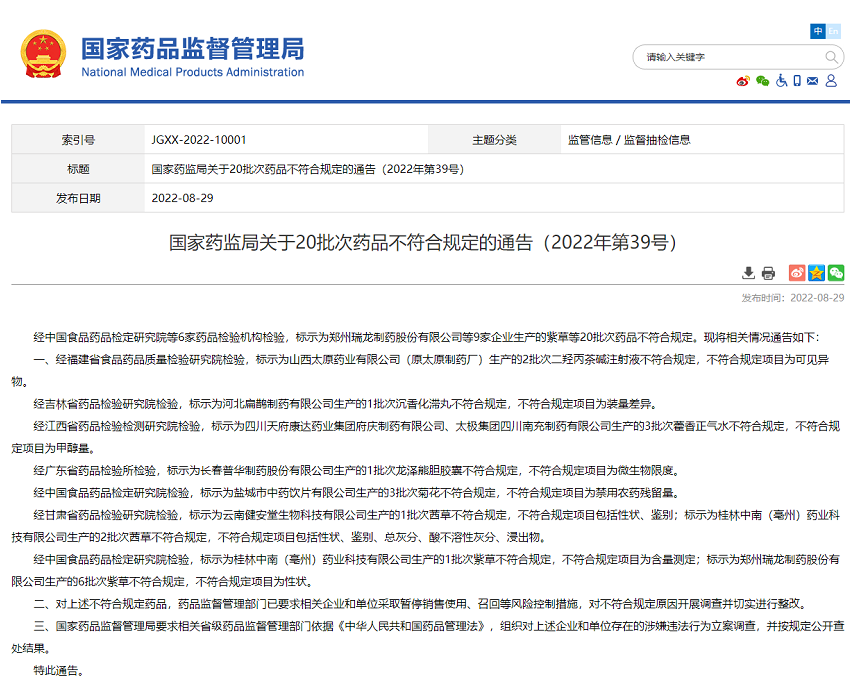
Task: Open the 监管信息 category link
Action: click(590, 140)
